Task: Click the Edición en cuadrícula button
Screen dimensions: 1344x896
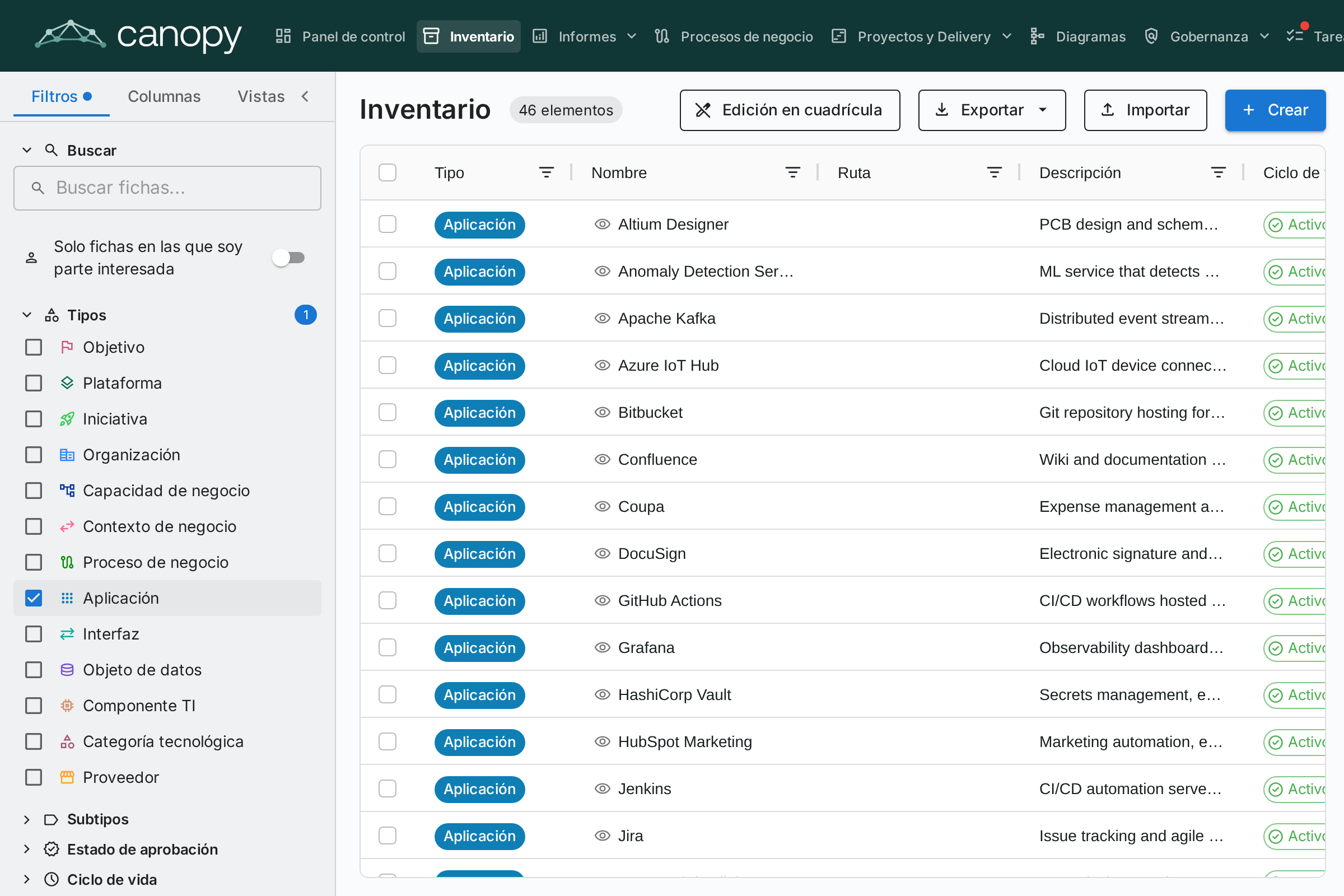Action: [790, 110]
